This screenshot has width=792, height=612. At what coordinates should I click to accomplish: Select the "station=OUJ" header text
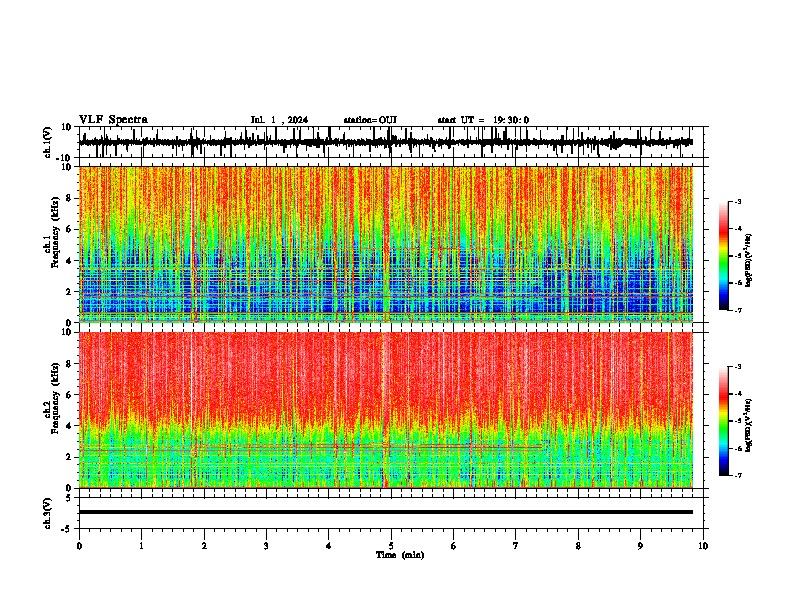pyautogui.click(x=370, y=120)
